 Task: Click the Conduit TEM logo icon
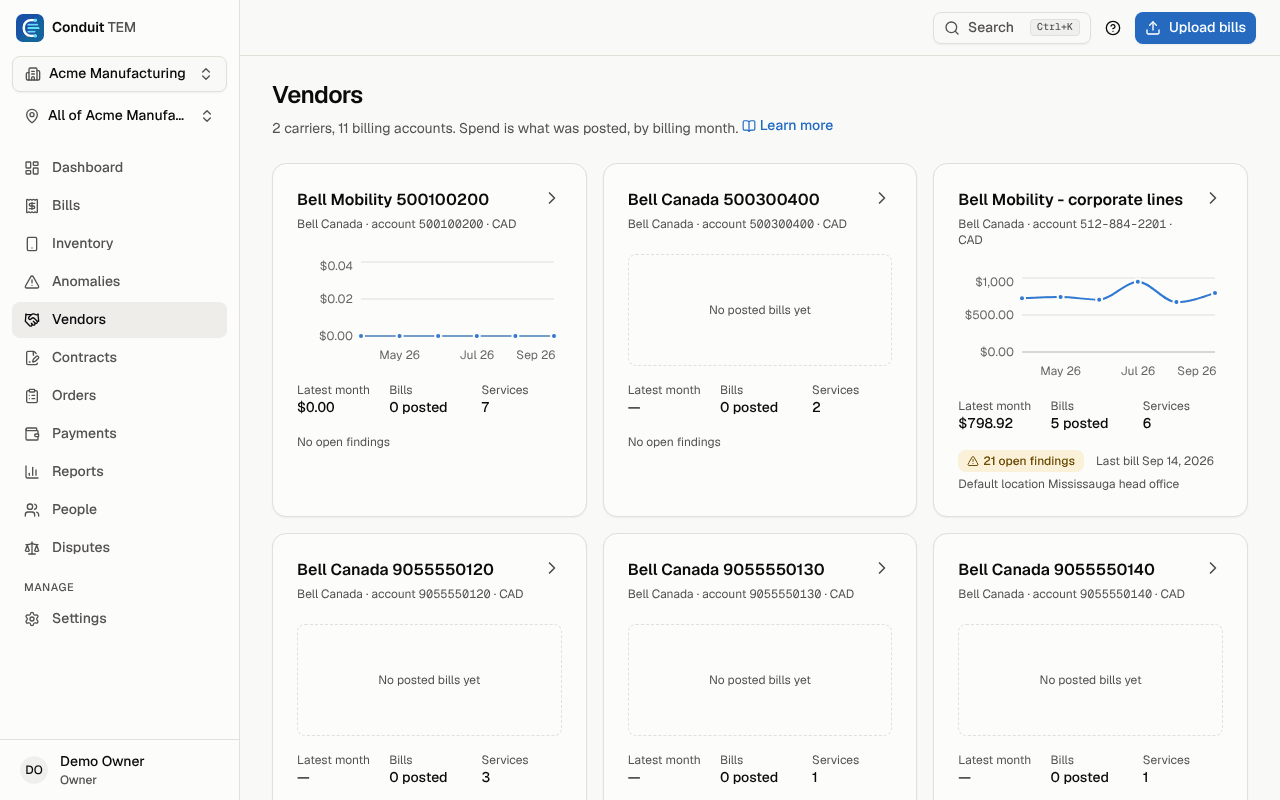click(x=30, y=28)
